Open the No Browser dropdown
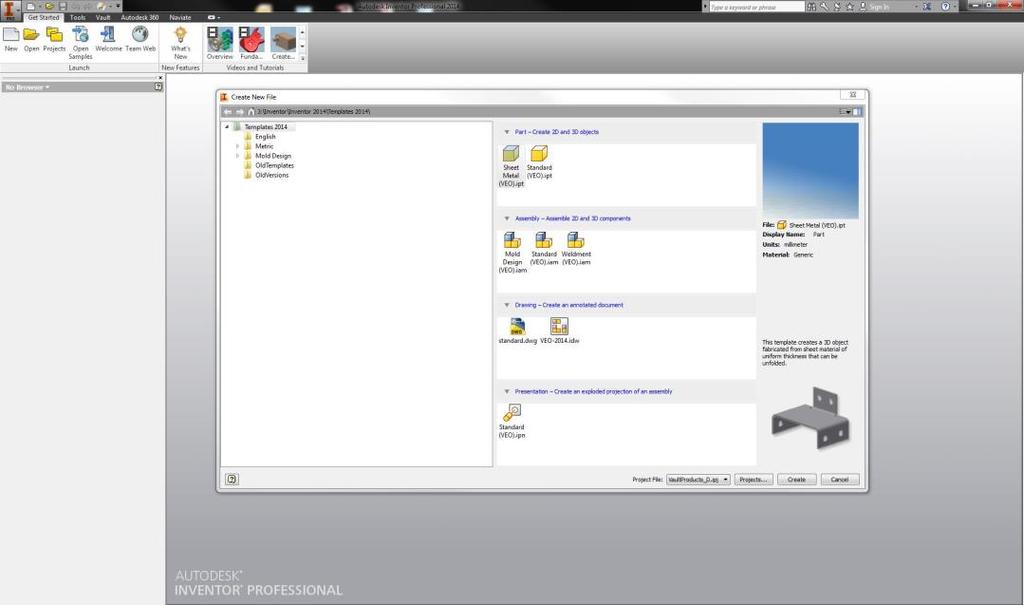The image size is (1024, 605). coord(27,87)
